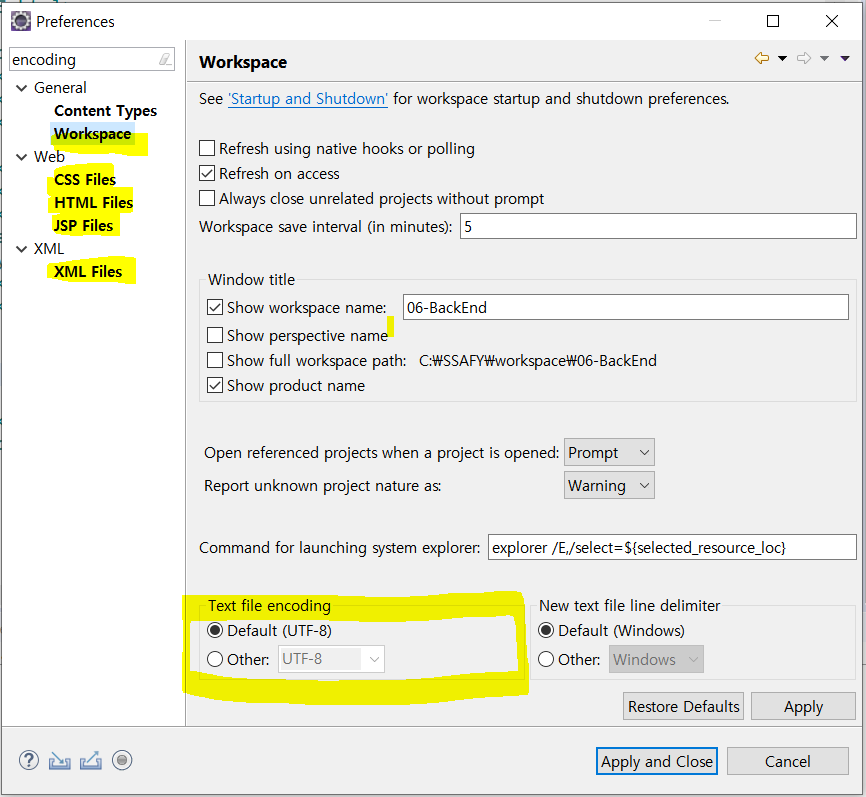Select Other text file encoding radio
This screenshot has width=866, height=797.
click(x=215, y=659)
